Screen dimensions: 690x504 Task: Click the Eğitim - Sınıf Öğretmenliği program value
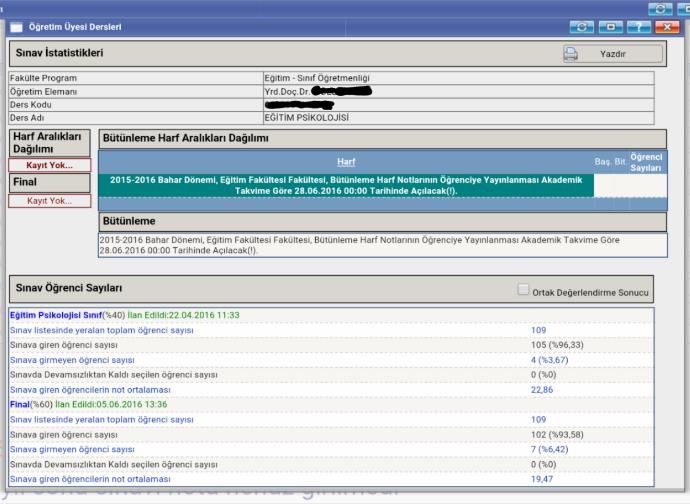tap(317, 78)
